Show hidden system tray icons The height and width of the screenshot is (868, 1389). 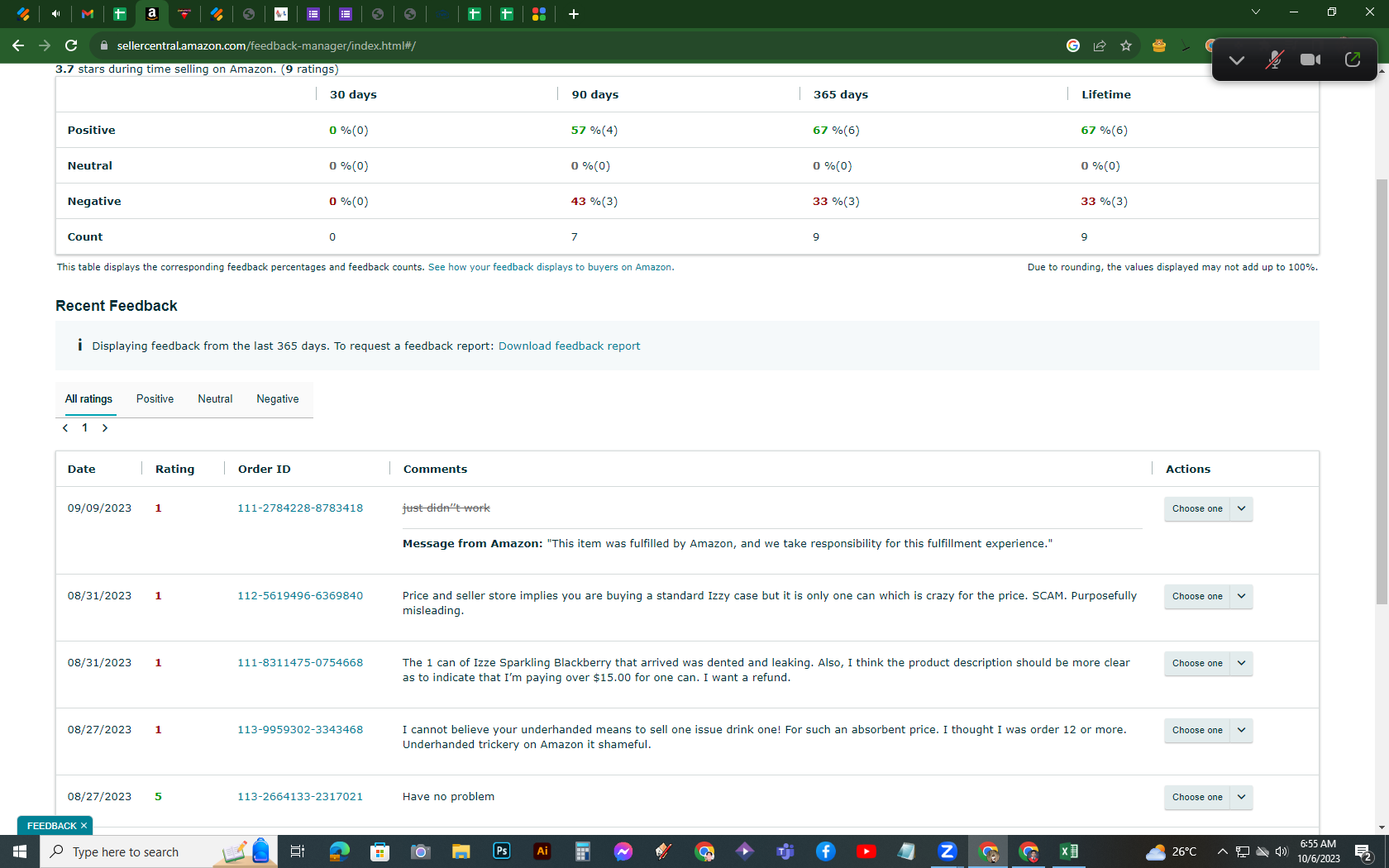click(1222, 851)
